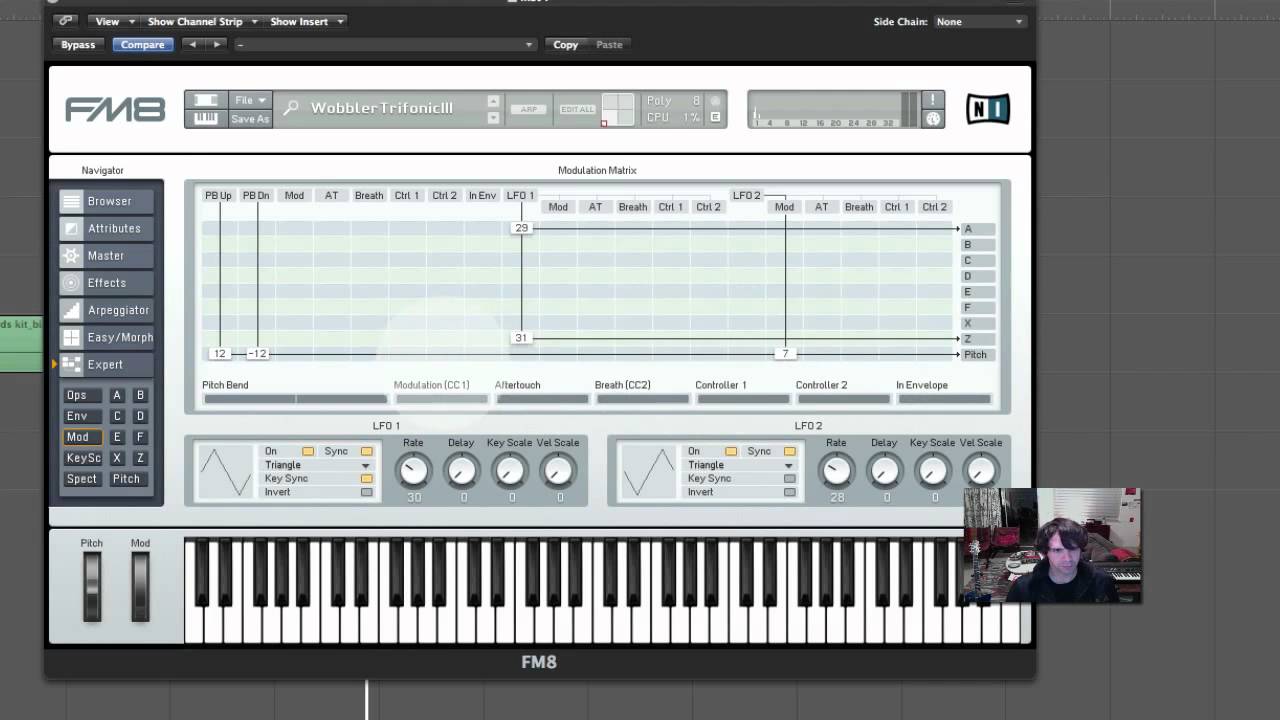Select the Pitch expert tab
The image size is (1280, 720).
126,479
